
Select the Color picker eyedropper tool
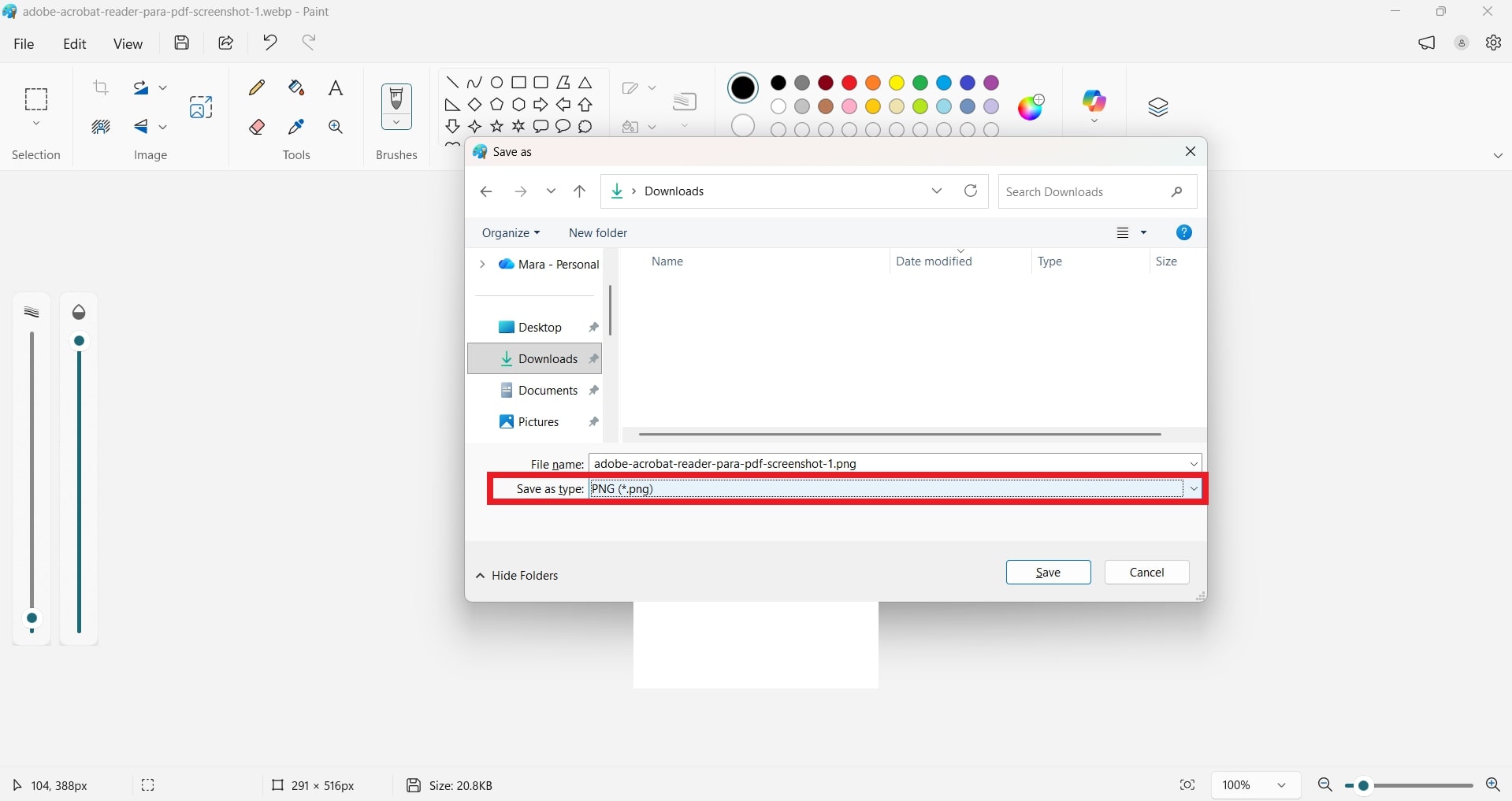[297, 127]
